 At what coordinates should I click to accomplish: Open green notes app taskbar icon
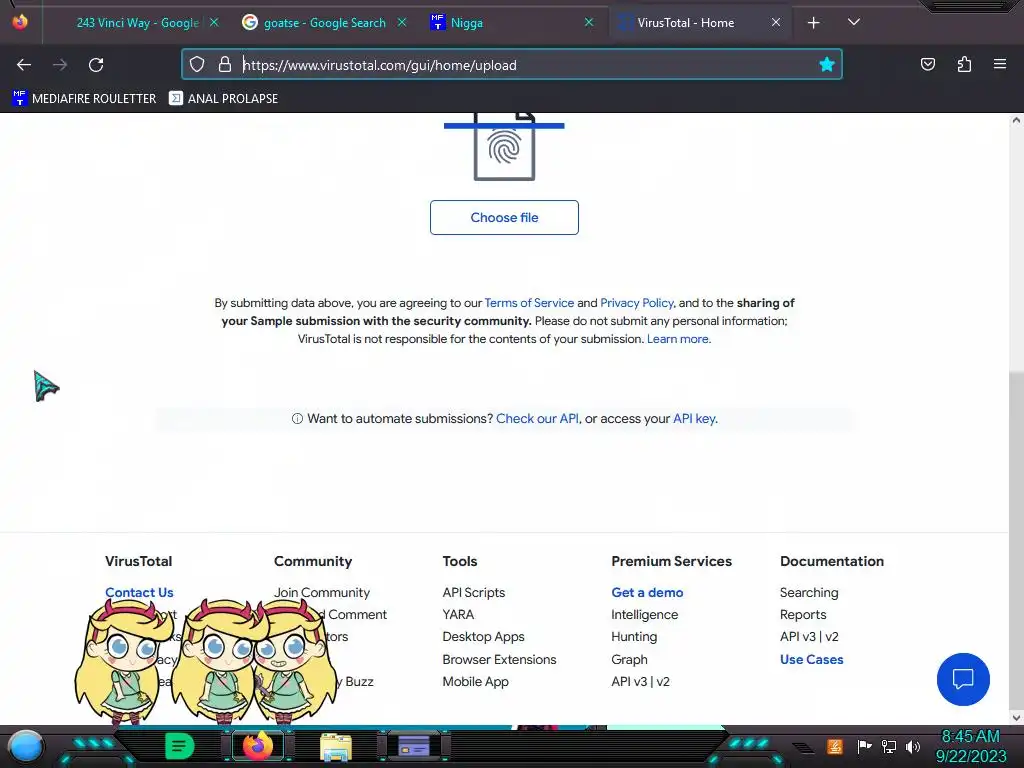coord(179,746)
